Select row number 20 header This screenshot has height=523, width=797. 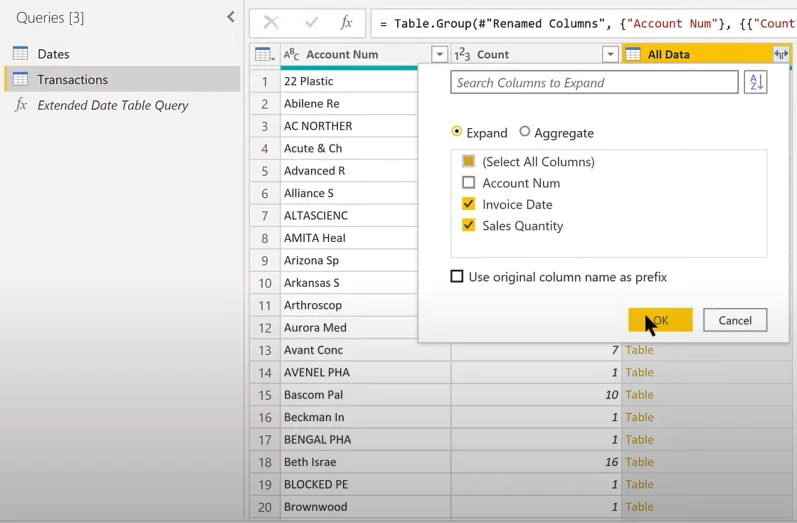[x=265, y=507]
